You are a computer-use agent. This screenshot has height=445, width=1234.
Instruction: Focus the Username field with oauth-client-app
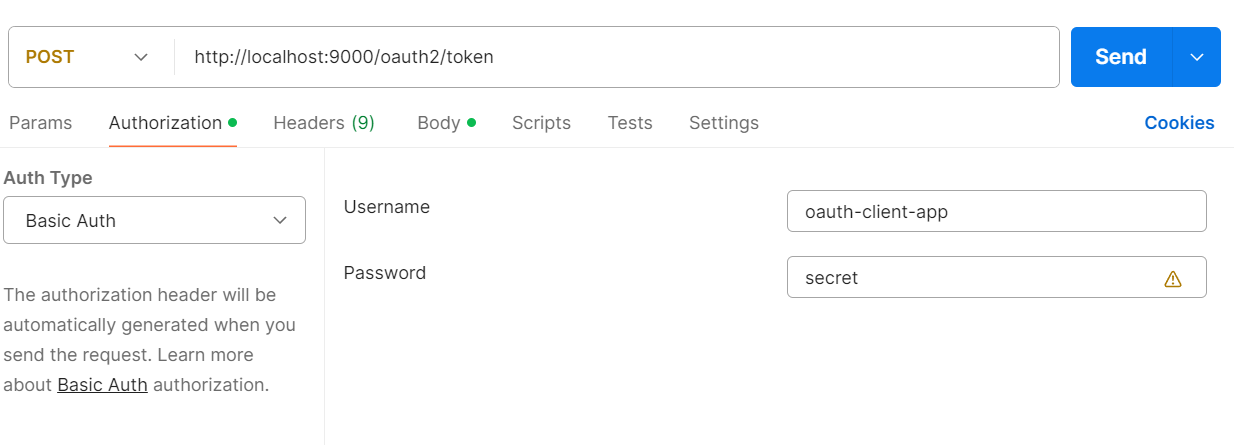click(x=995, y=211)
